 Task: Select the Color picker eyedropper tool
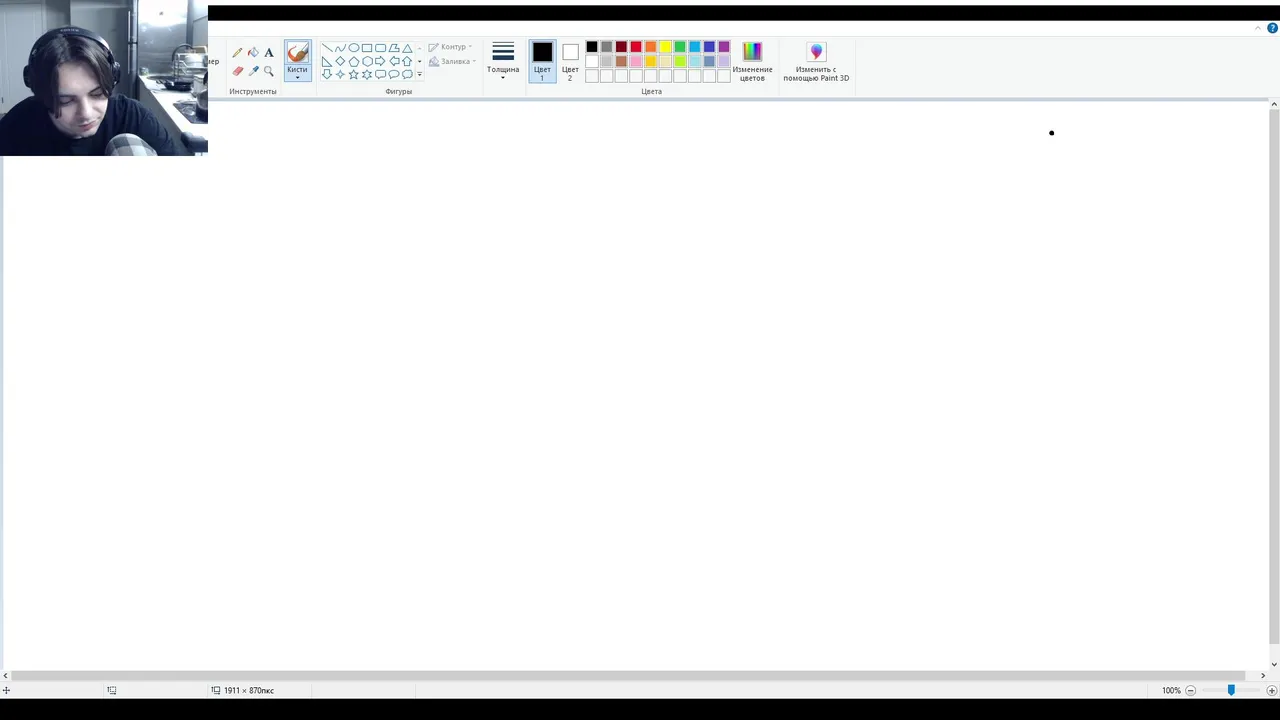[x=253, y=71]
